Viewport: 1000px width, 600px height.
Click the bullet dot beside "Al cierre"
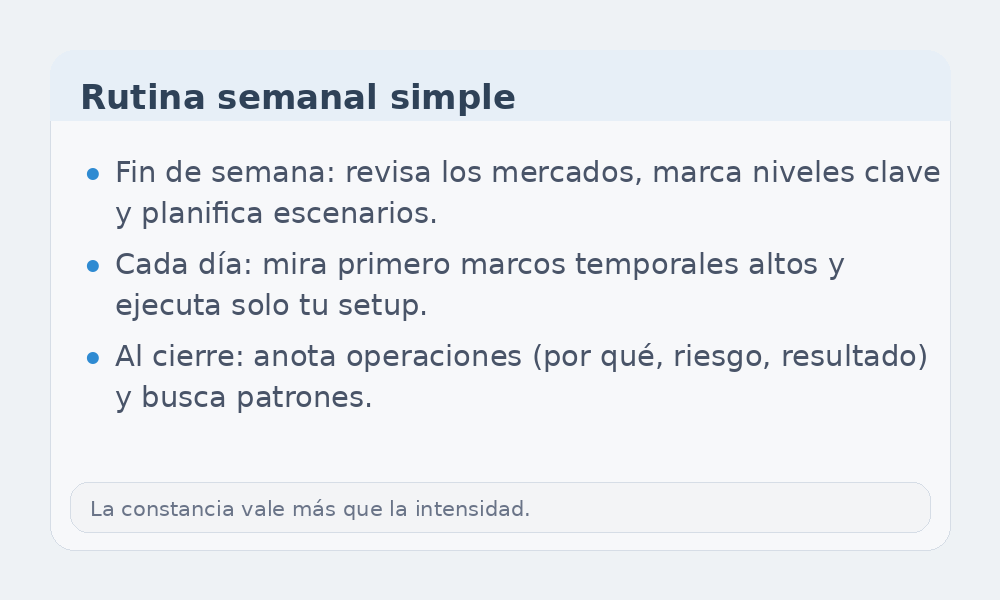click(x=93, y=358)
